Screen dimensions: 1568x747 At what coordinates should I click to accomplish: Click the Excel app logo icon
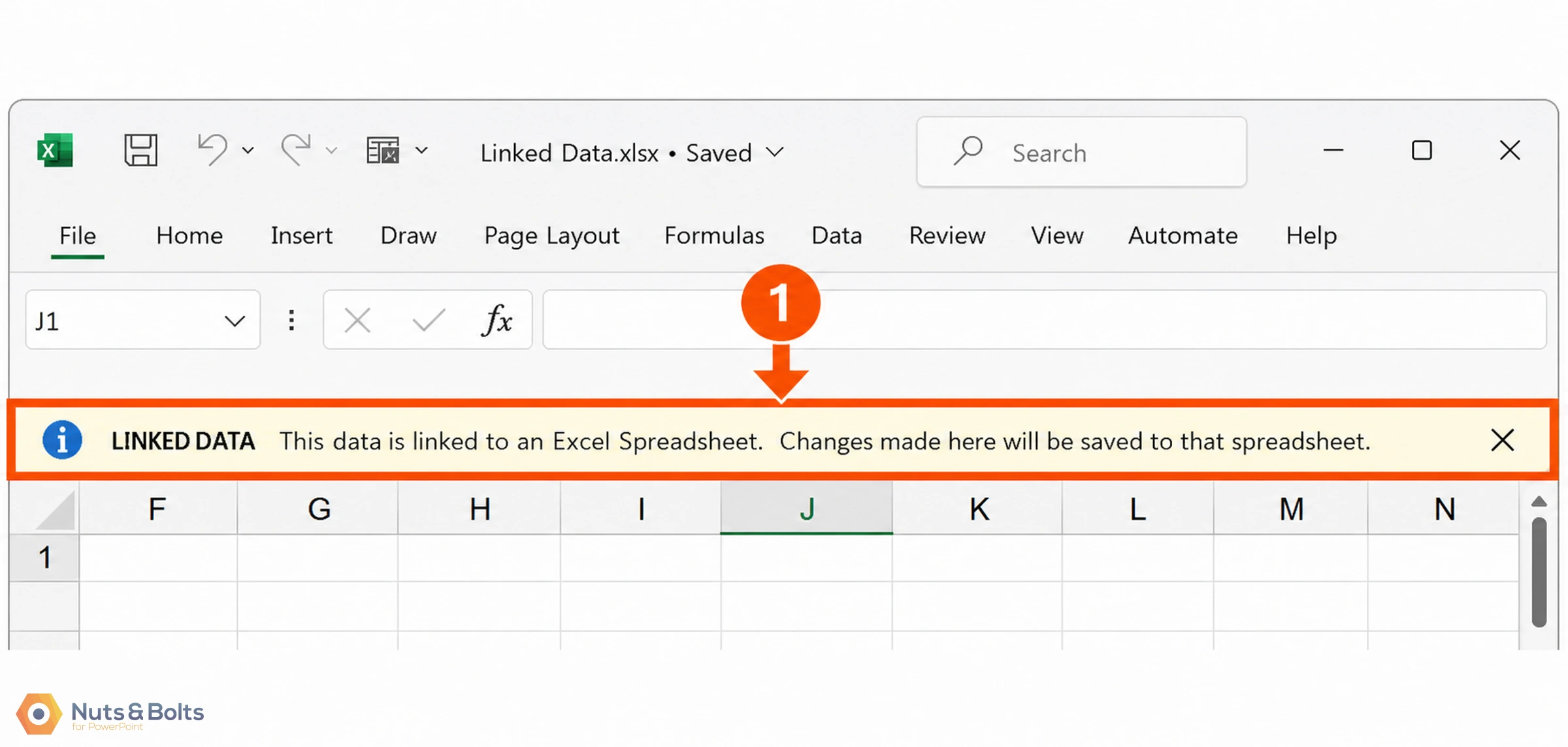click(55, 151)
